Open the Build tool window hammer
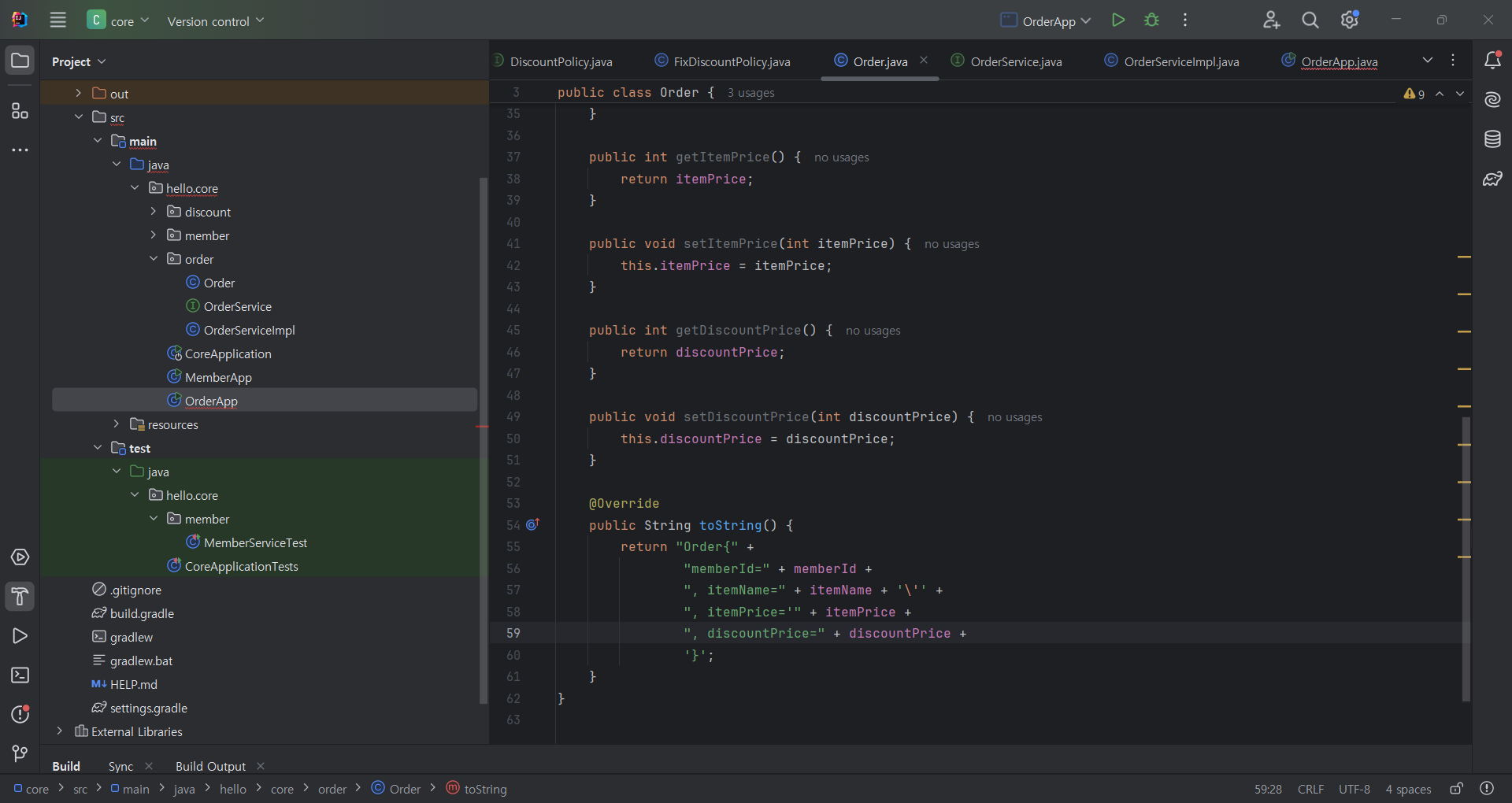This screenshot has width=1512, height=803. pyautogui.click(x=20, y=597)
